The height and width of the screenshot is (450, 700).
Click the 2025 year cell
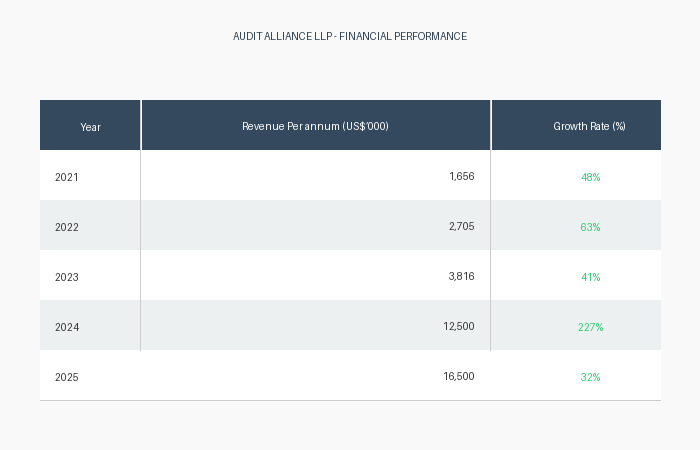click(66, 377)
